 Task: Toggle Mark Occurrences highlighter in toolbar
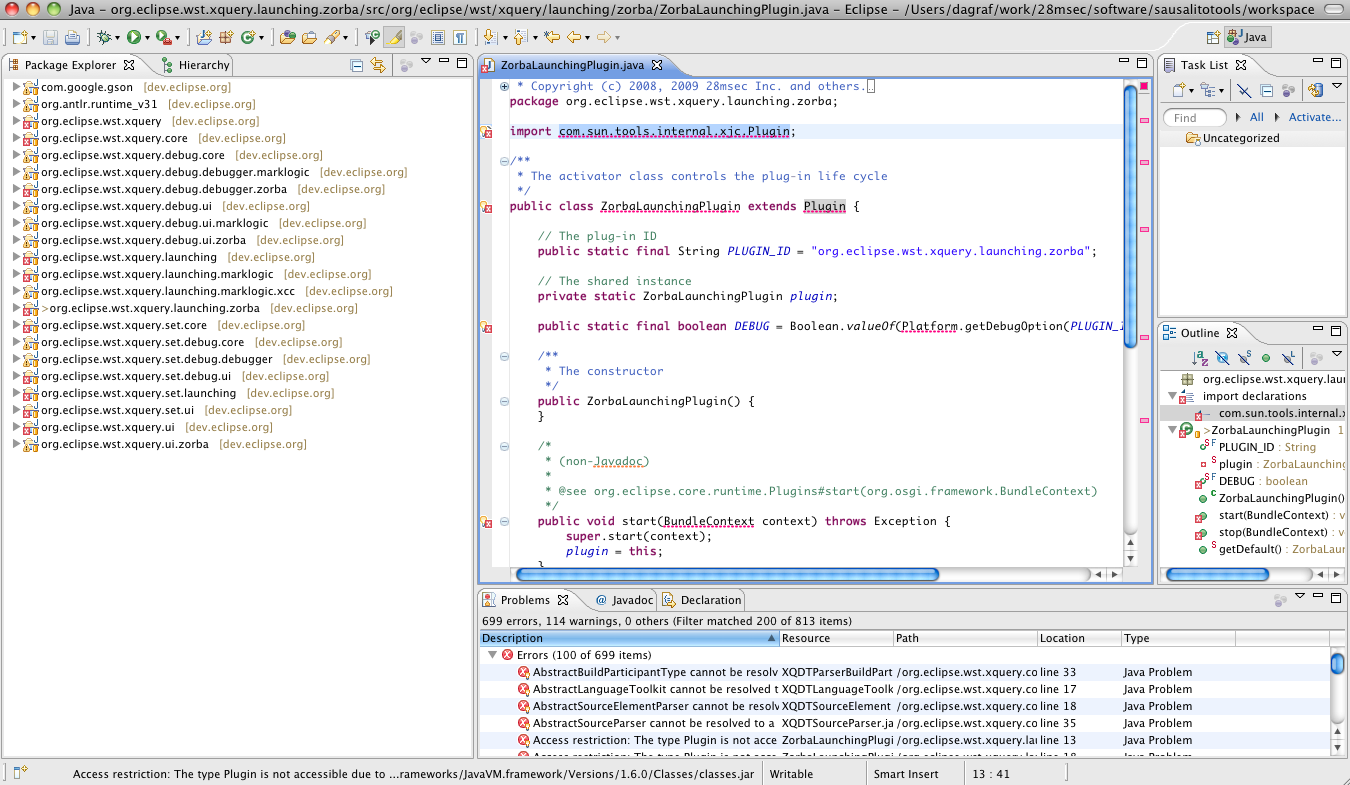[x=394, y=38]
